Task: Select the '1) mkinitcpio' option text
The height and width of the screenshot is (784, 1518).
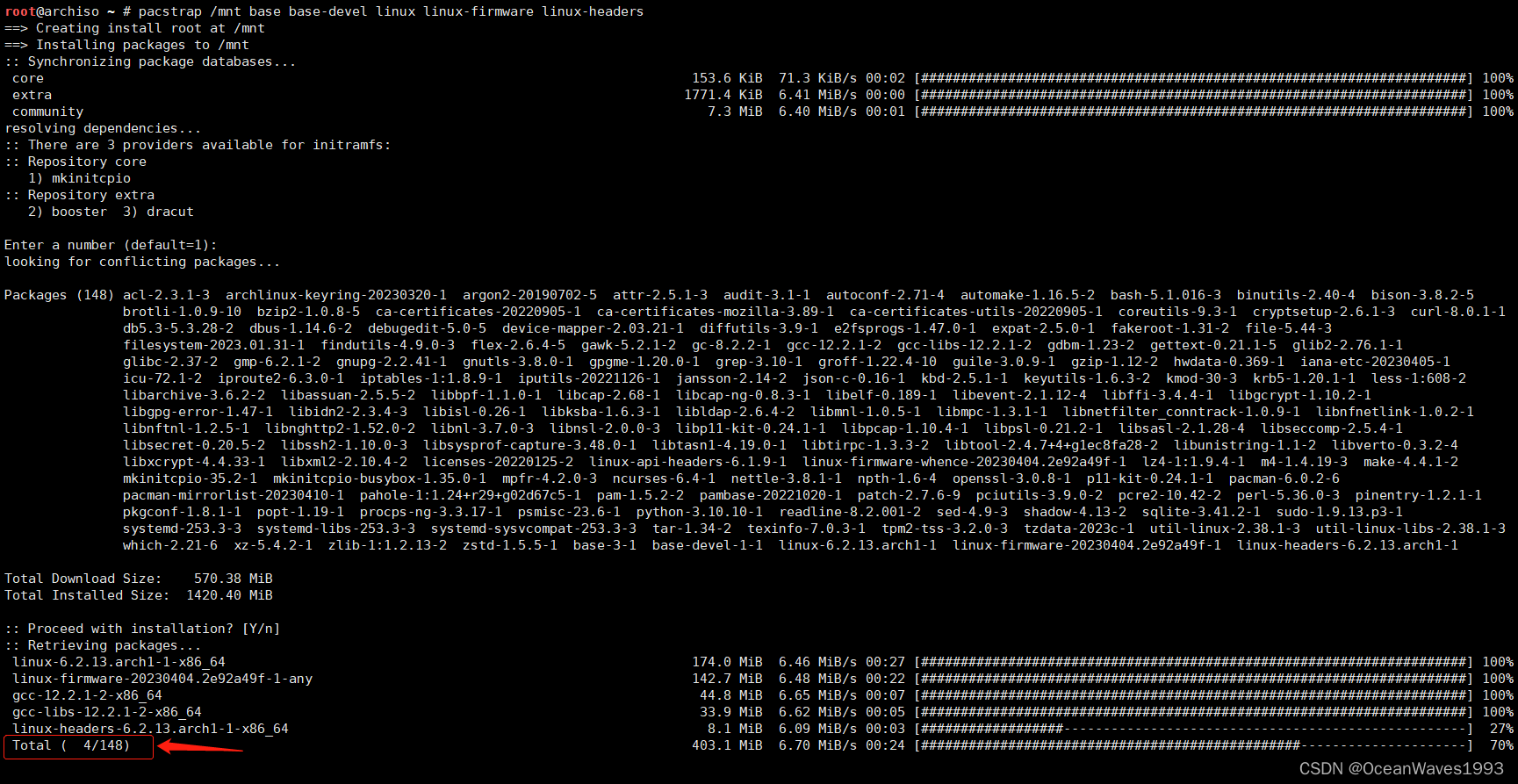Action: (x=79, y=178)
